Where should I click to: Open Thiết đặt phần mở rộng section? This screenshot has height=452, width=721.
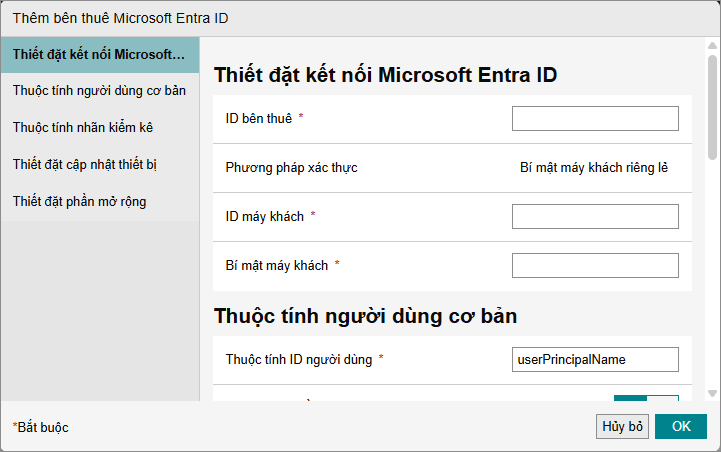click(100, 201)
